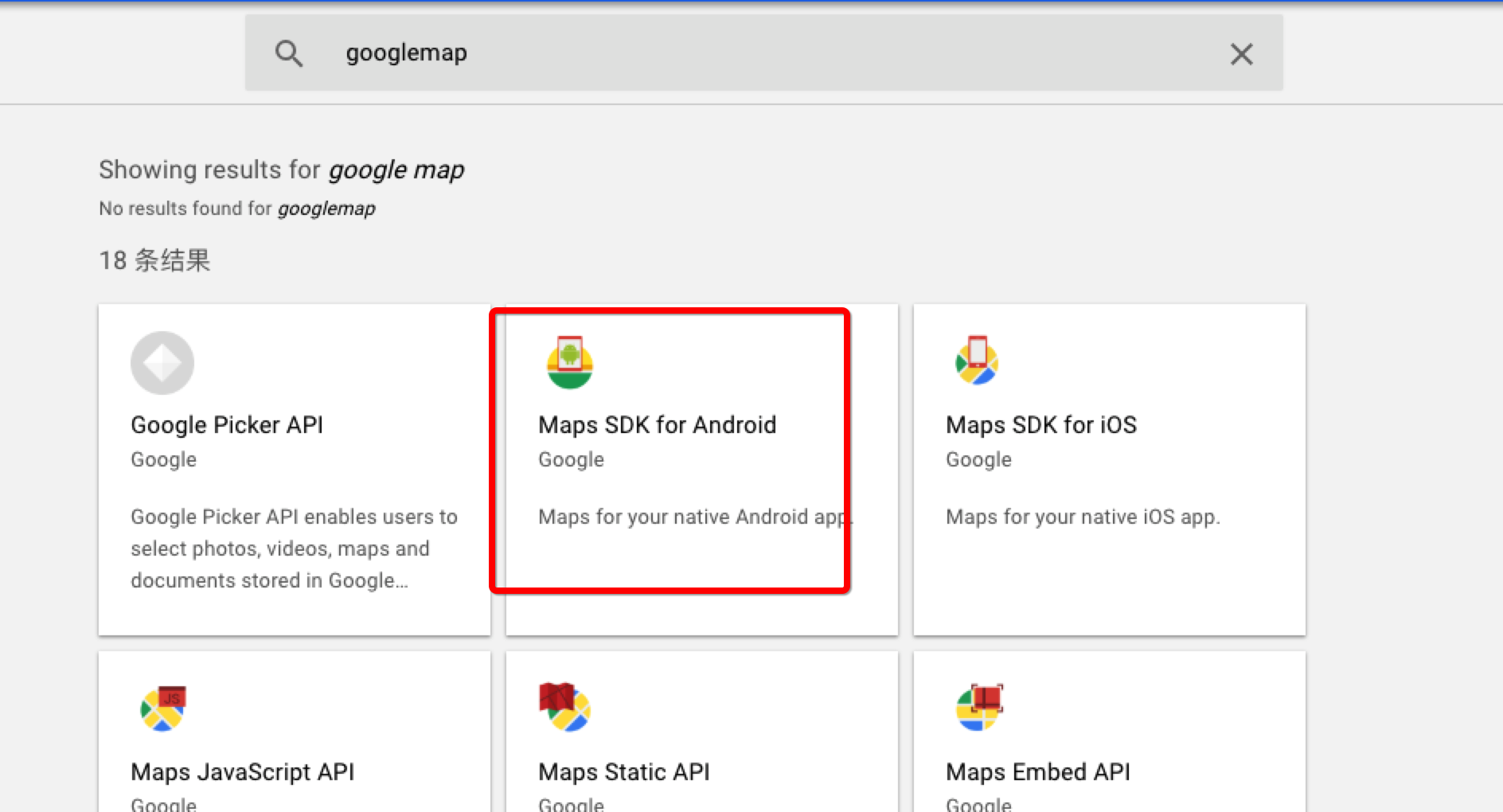Click 'Google' publisher under Maps SDK for Android
The height and width of the screenshot is (812, 1503).
[571, 460]
